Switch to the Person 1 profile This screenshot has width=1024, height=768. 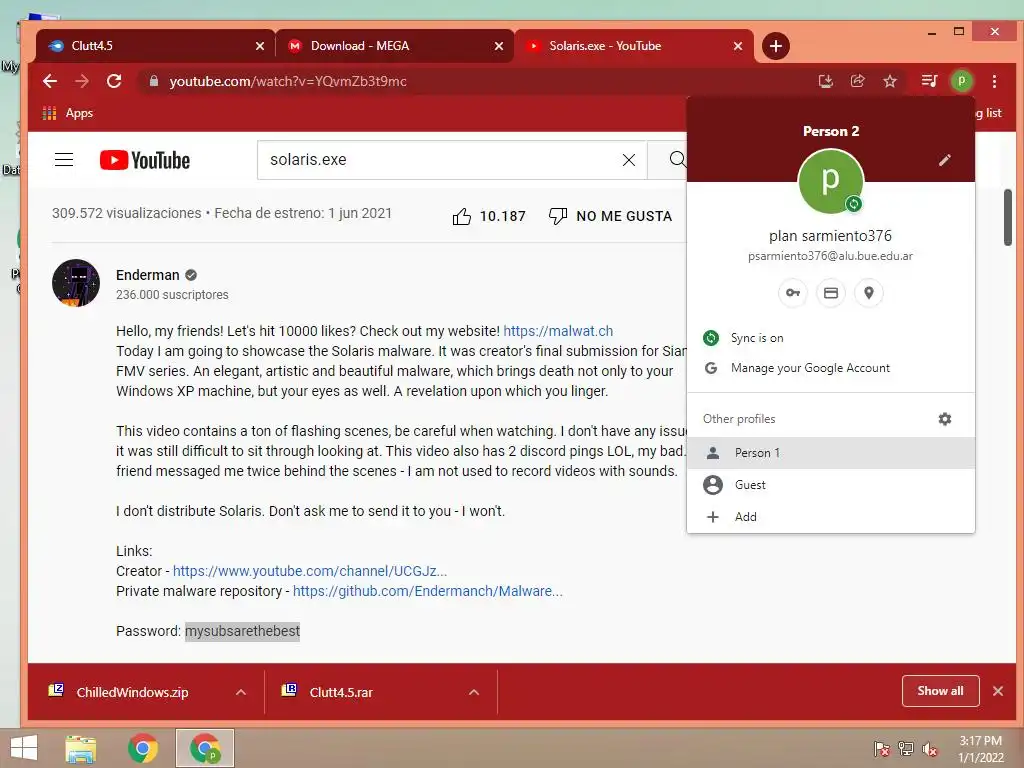[831, 453]
